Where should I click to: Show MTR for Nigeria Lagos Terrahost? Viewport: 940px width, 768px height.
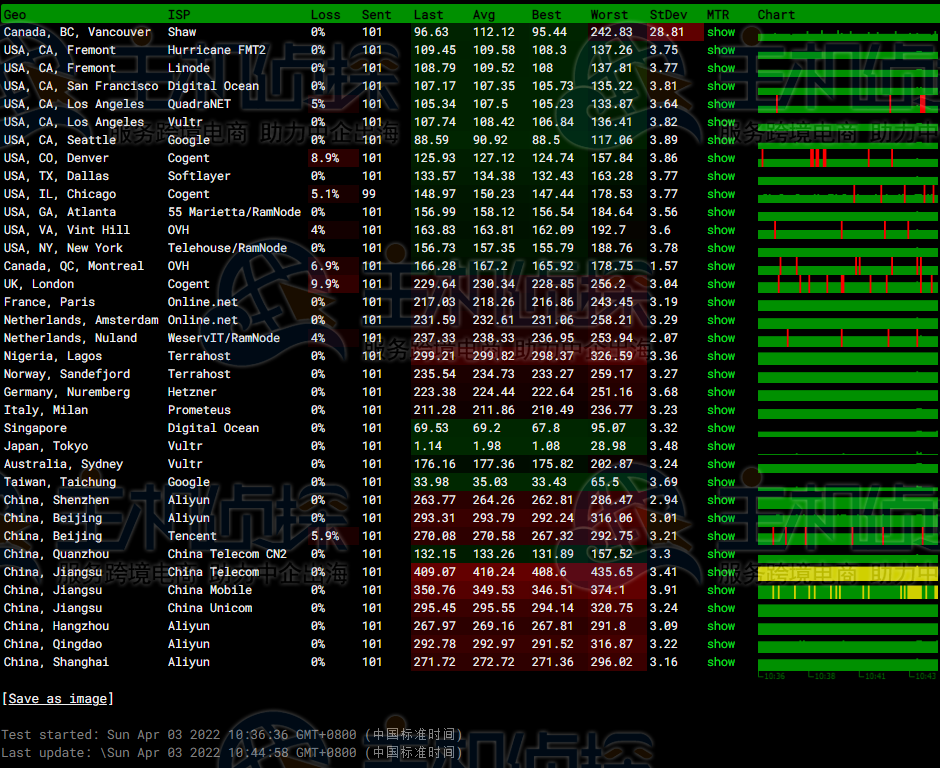[x=720, y=356]
